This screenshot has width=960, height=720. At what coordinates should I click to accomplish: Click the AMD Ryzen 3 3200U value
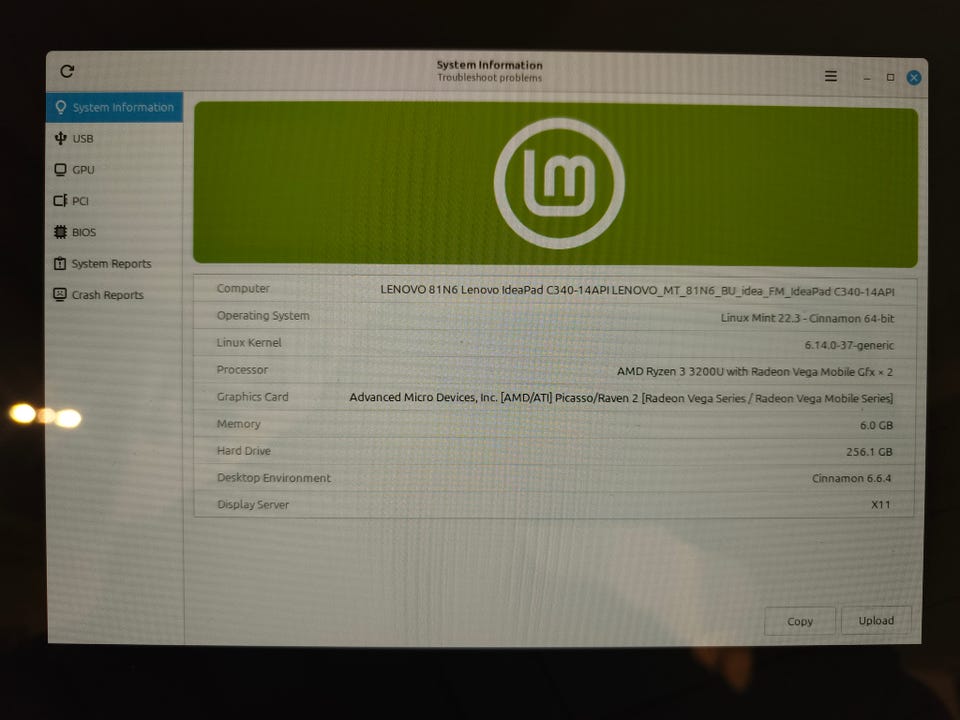755,372
